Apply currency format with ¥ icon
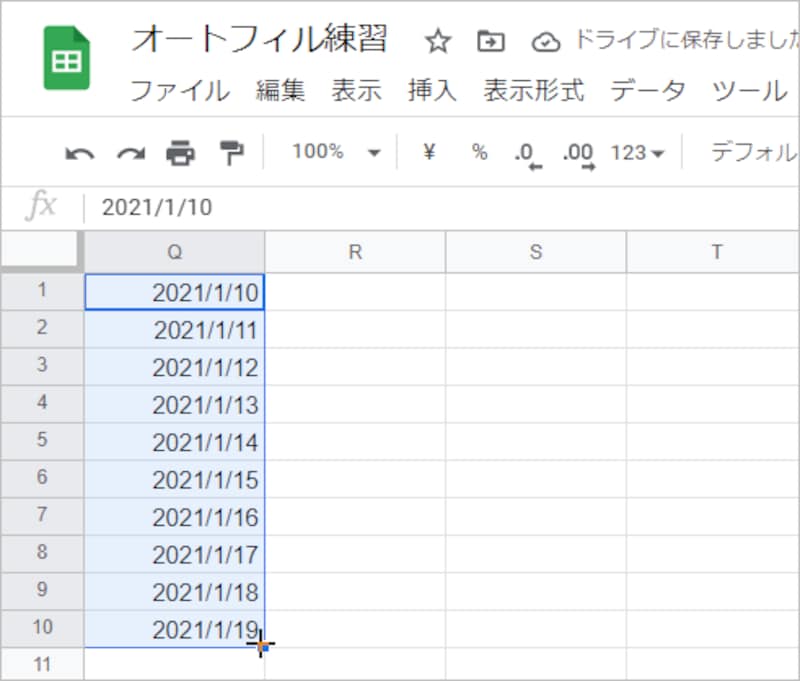 (428, 152)
